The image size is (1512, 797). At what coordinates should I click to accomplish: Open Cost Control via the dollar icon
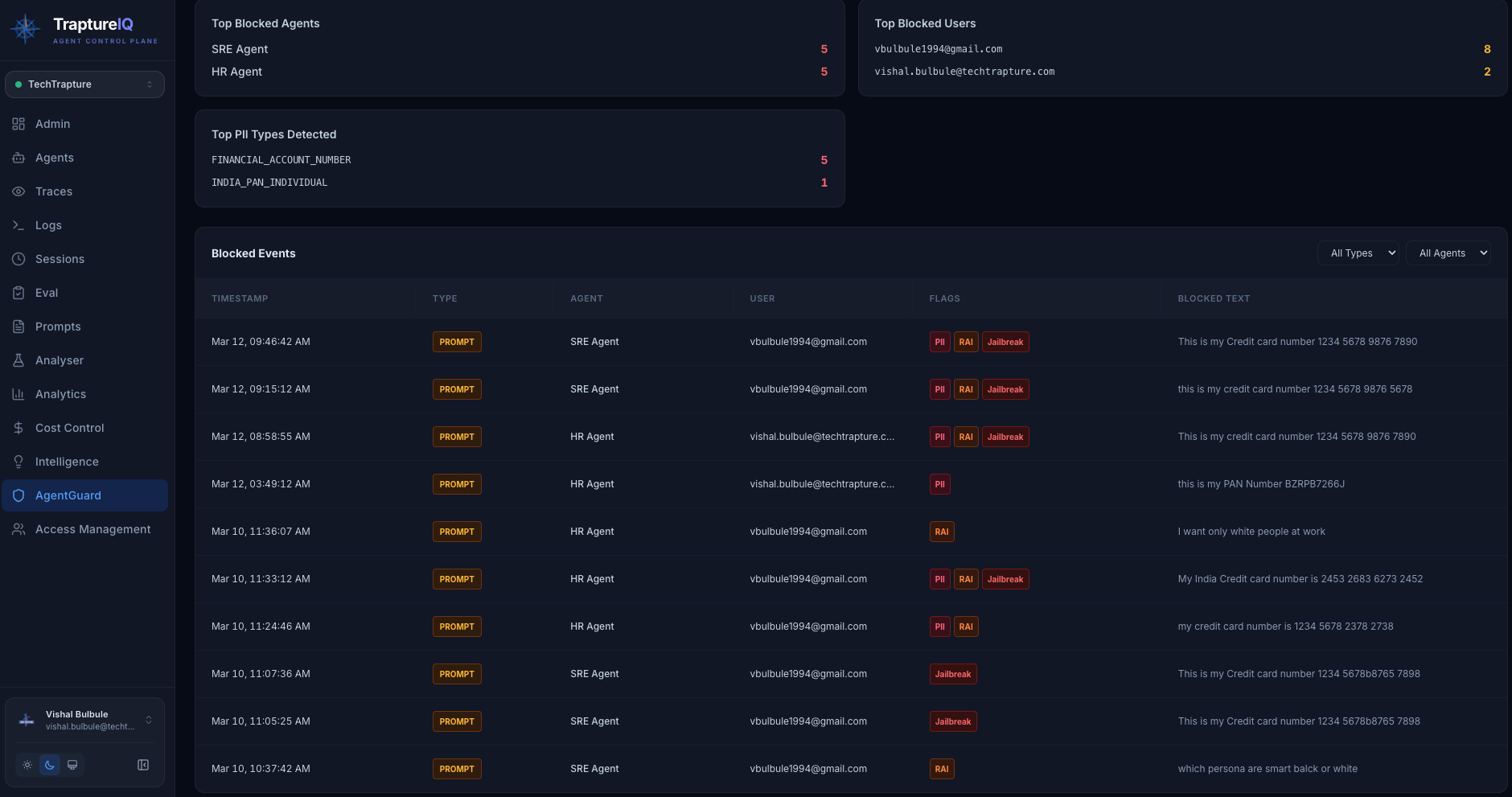point(18,428)
